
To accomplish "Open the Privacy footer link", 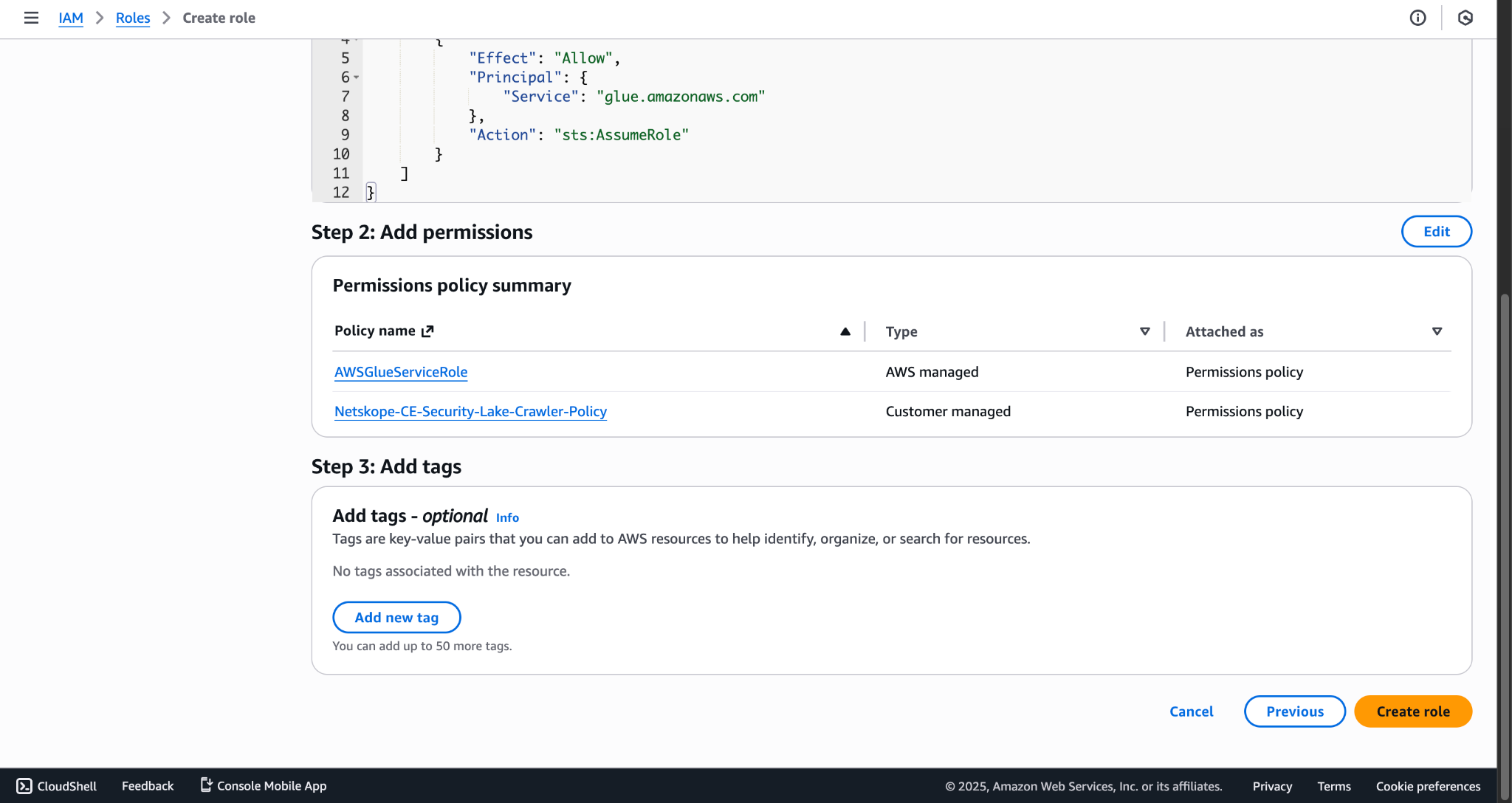I will [x=1271, y=786].
